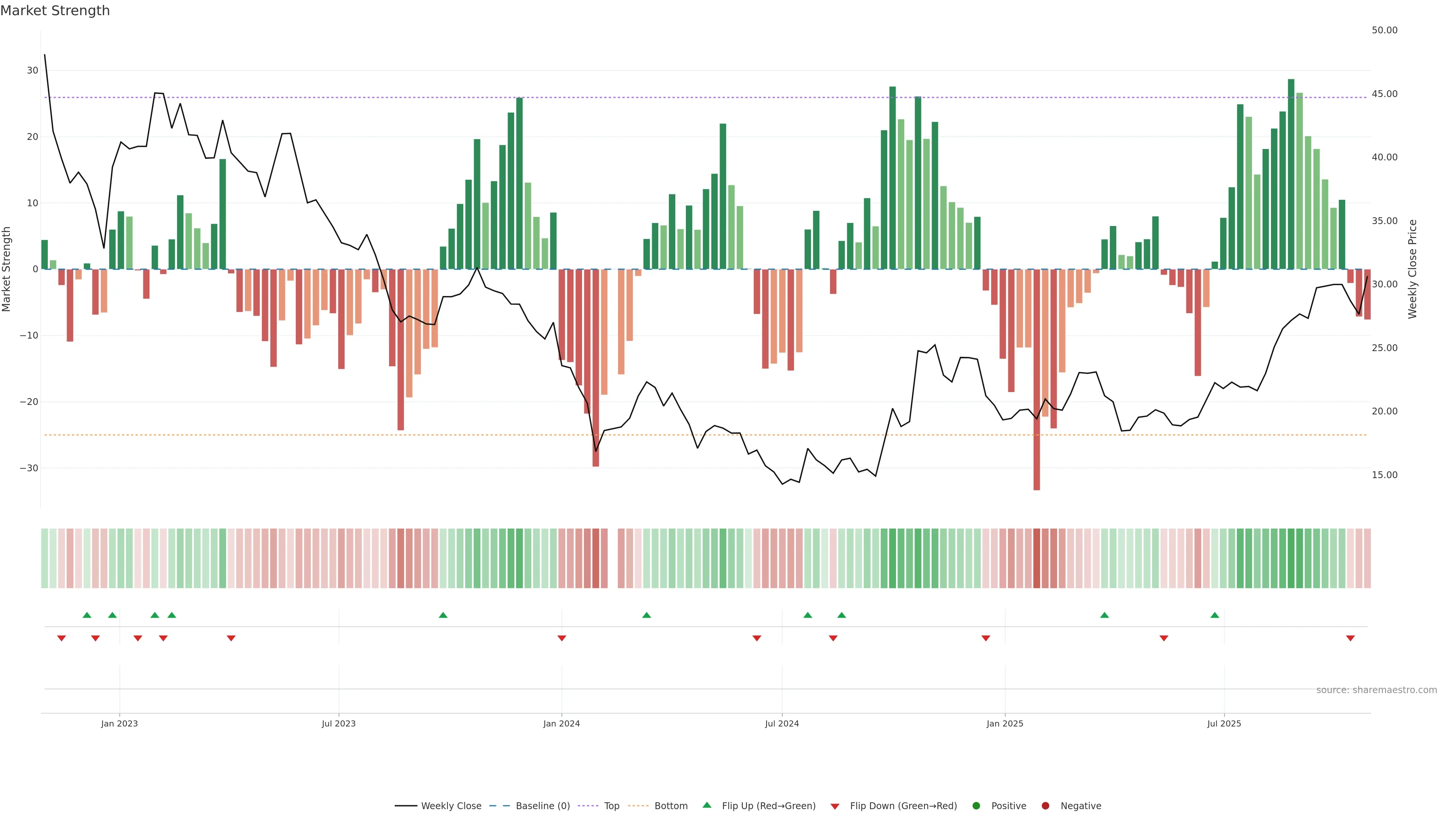Click the leftmost green flip-up triangle marker
Image resolution: width=1456 pixels, height=819 pixels.
[86, 615]
